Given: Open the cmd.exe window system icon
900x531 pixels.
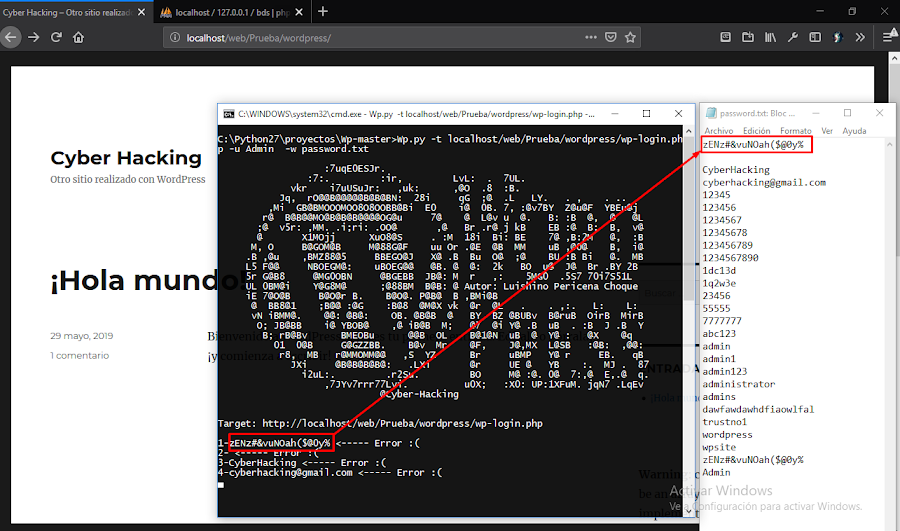Looking at the screenshot, I should (228, 114).
